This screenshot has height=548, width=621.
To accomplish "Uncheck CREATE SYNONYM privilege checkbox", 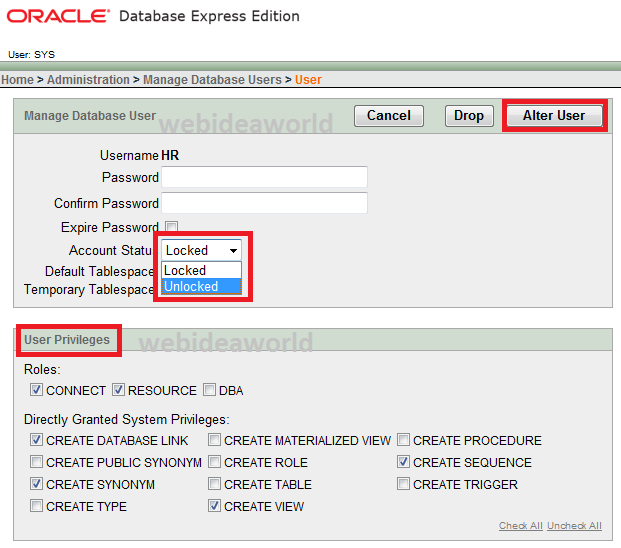I will click(36, 483).
